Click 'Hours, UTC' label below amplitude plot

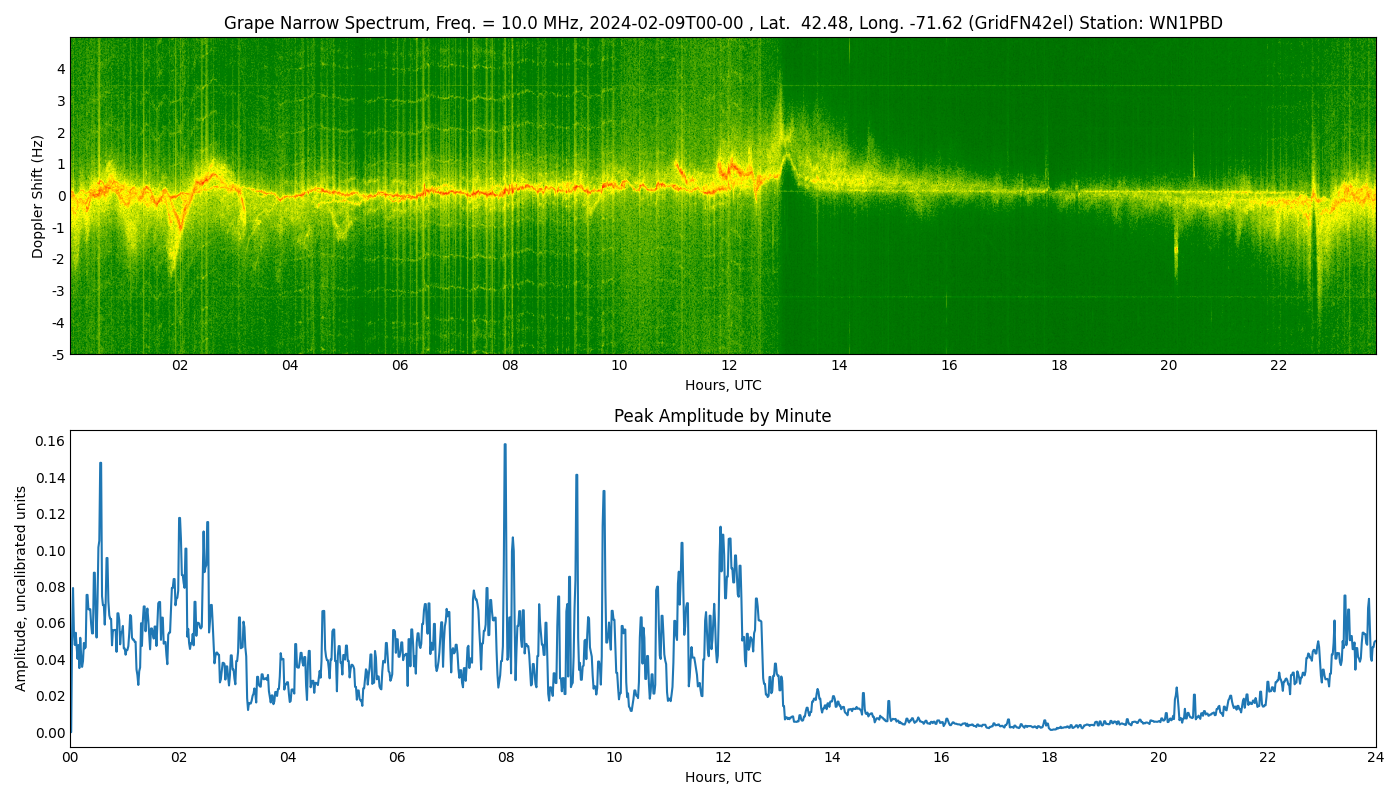click(722, 778)
